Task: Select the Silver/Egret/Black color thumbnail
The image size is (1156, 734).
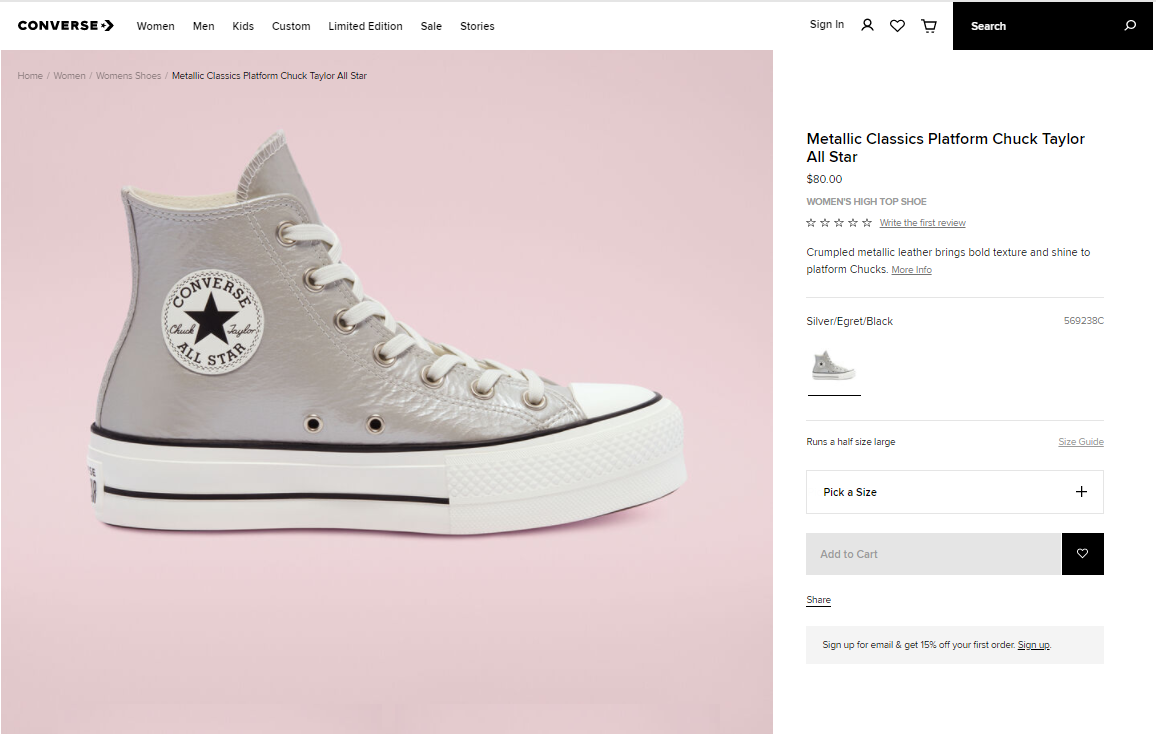Action: [834, 366]
